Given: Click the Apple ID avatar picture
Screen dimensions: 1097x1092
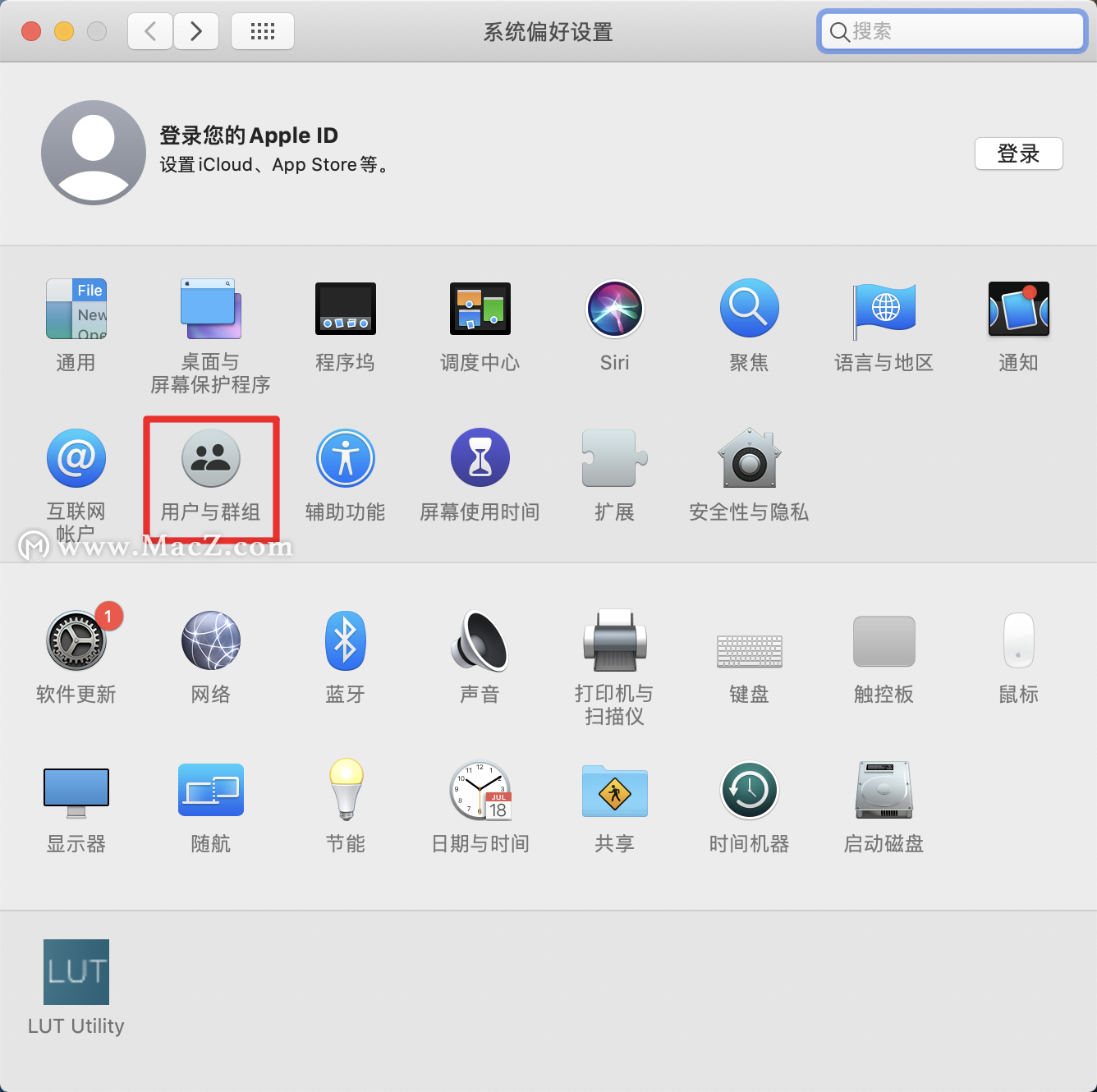Looking at the screenshot, I should coord(94,153).
